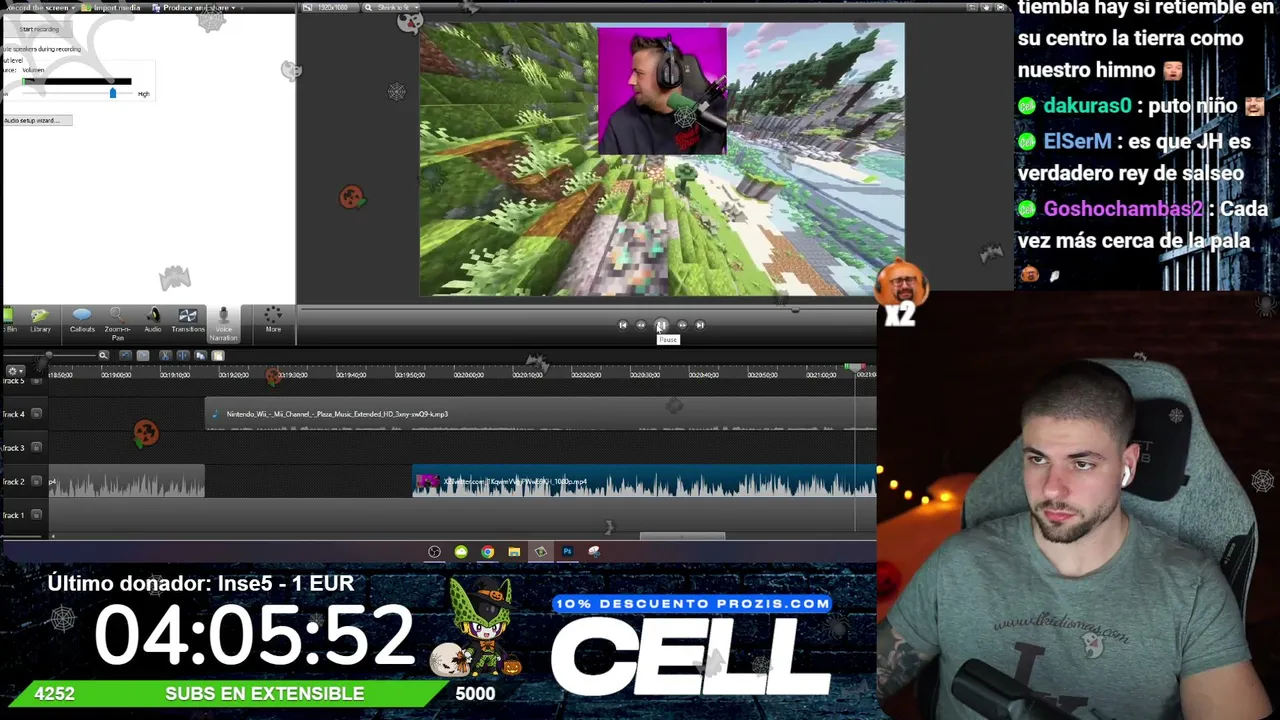The image size is (1280, 720).
Task: Click the Cut scissors icon
Action: (166, 355)
